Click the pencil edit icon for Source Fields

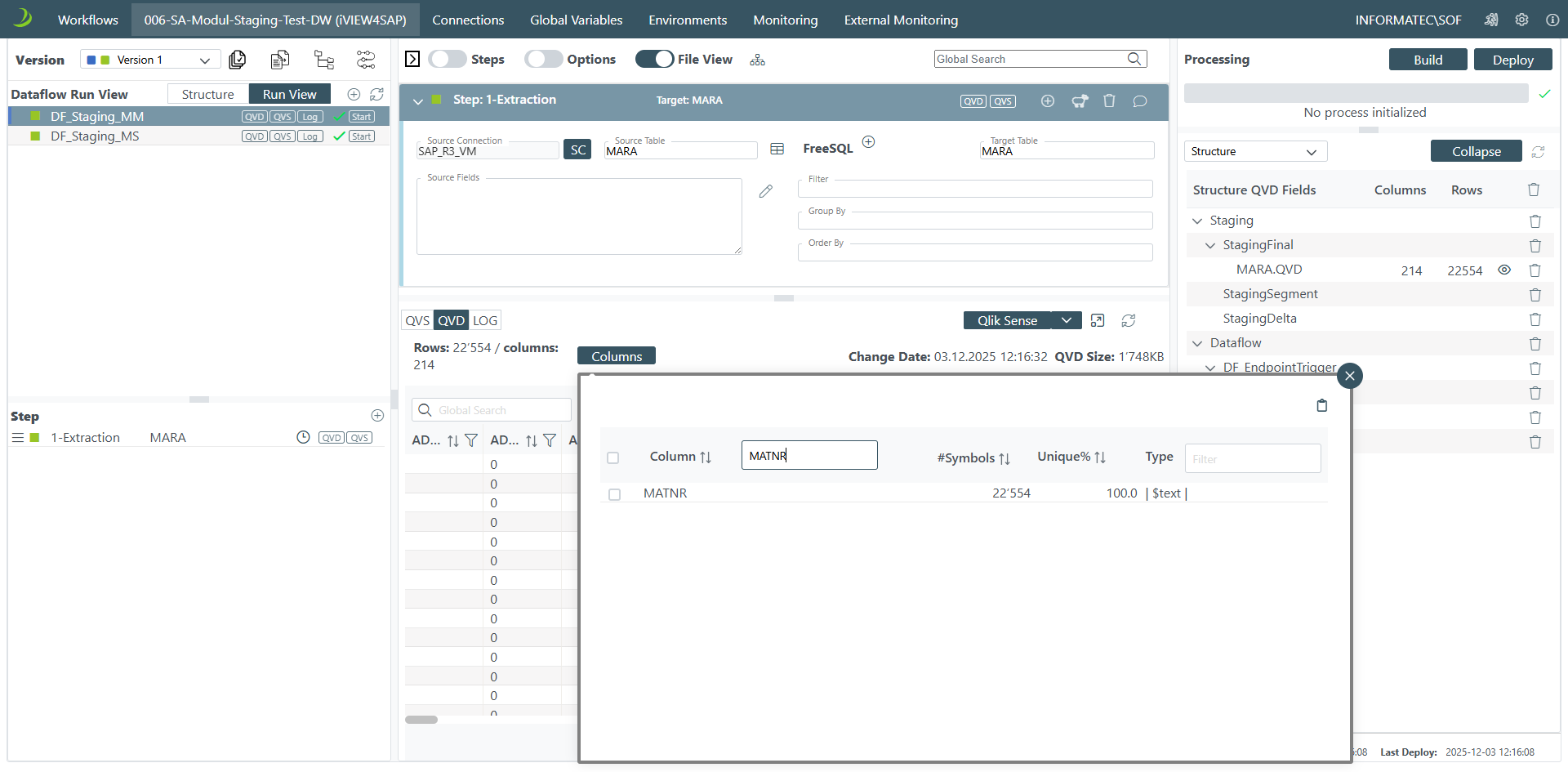click(x=765, y=191)
